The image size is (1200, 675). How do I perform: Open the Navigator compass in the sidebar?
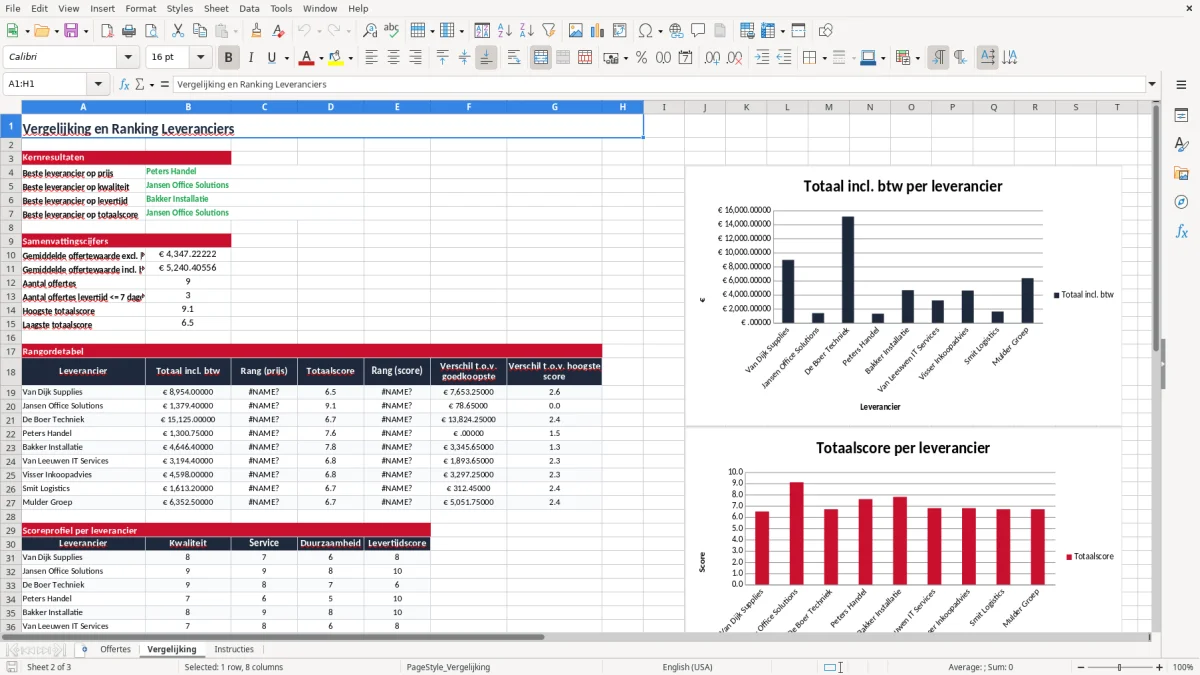[1181, 202]
